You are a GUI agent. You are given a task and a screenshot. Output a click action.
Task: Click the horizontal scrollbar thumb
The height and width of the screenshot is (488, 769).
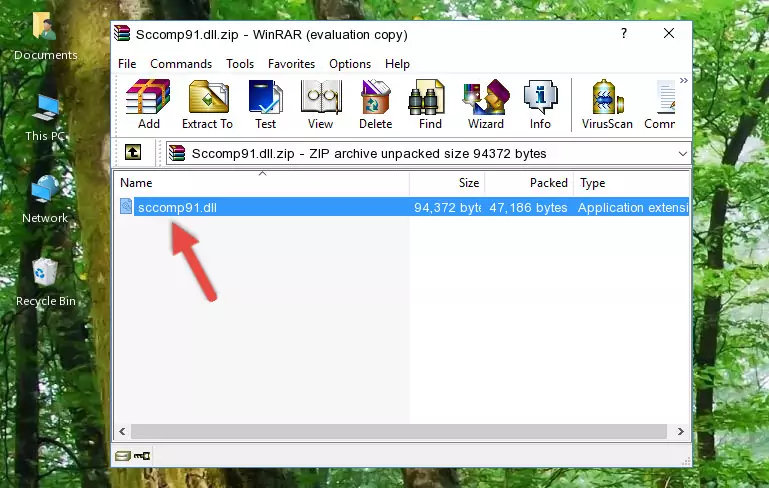pyautogui.click(x=399, y=432)
